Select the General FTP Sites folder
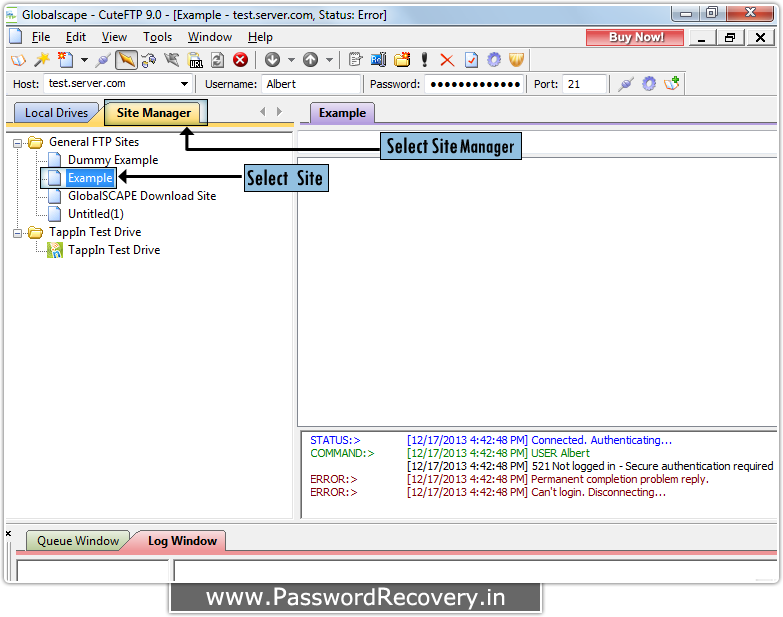The height and width of the screenshot is (617, 783). point(93,142)
